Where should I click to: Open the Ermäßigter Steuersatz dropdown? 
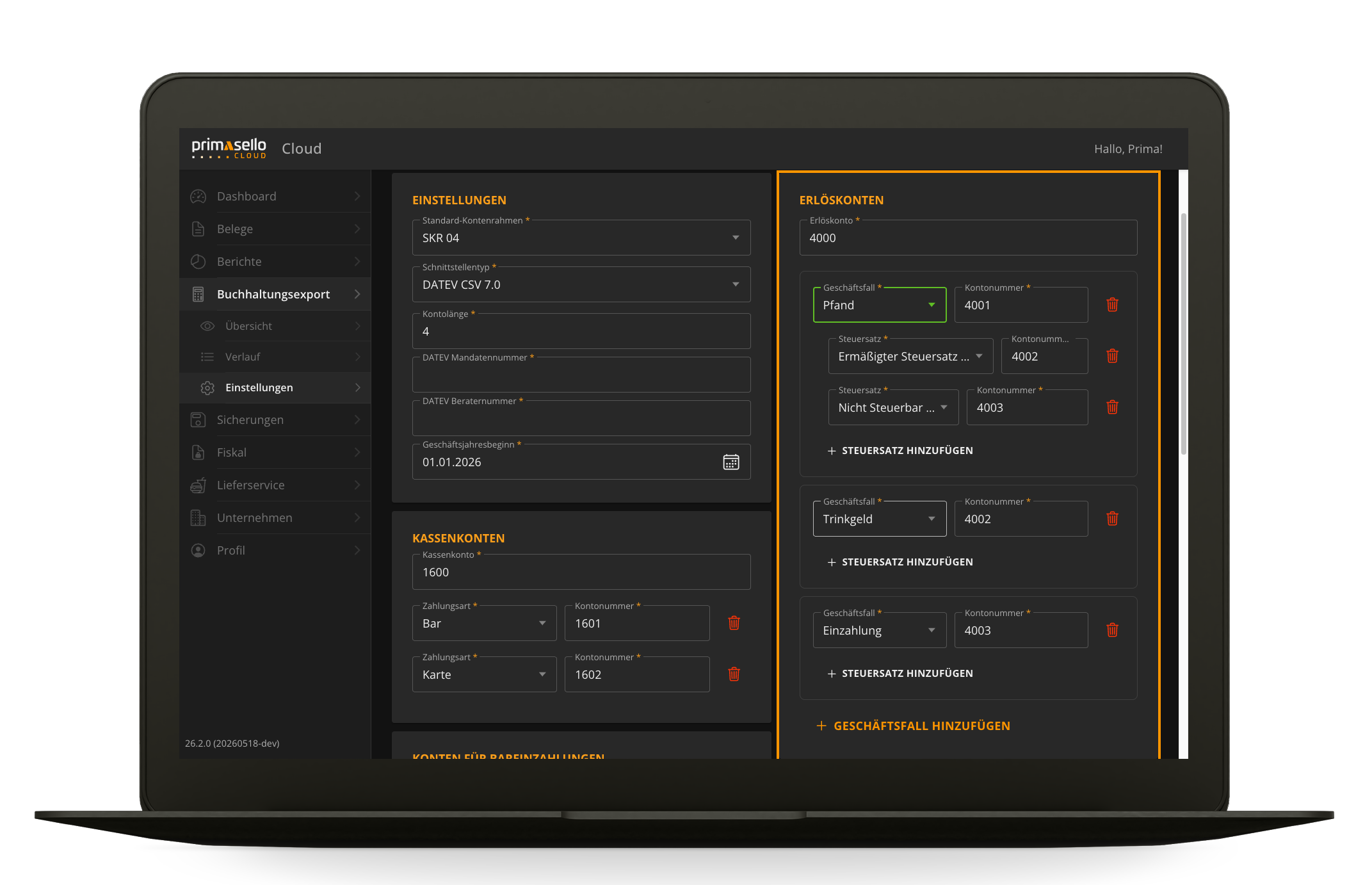911,356
